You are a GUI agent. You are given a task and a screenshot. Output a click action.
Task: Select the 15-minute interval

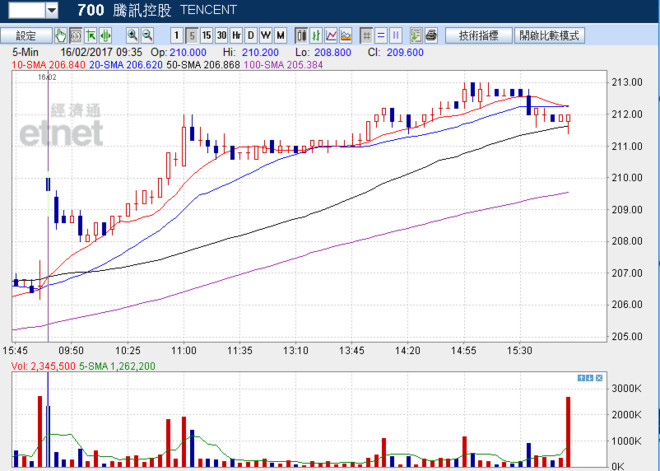click(x=206, y=36)
